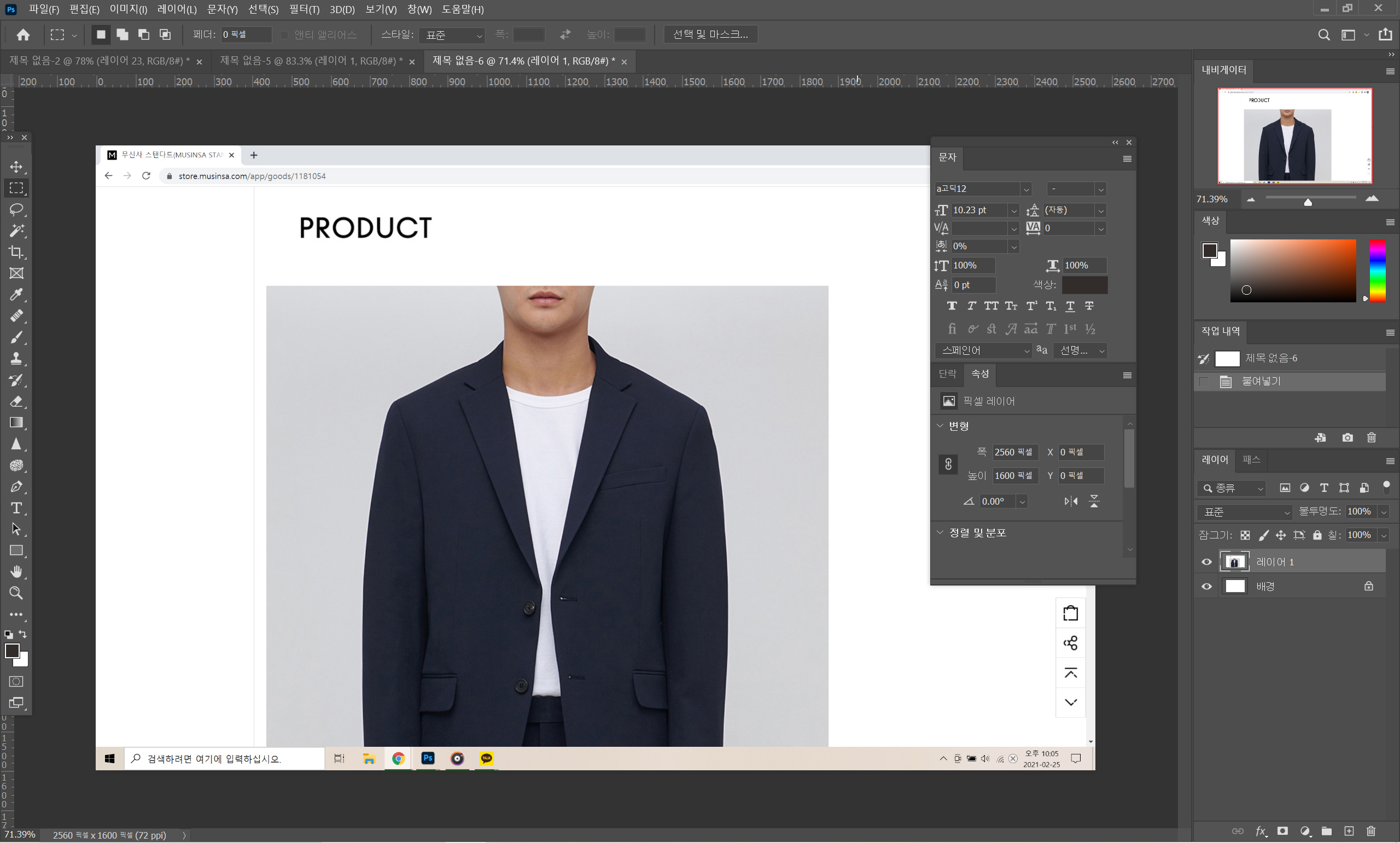1400x843 pixels.
Task: Select the Zoom tool
Action: point(16,593)
